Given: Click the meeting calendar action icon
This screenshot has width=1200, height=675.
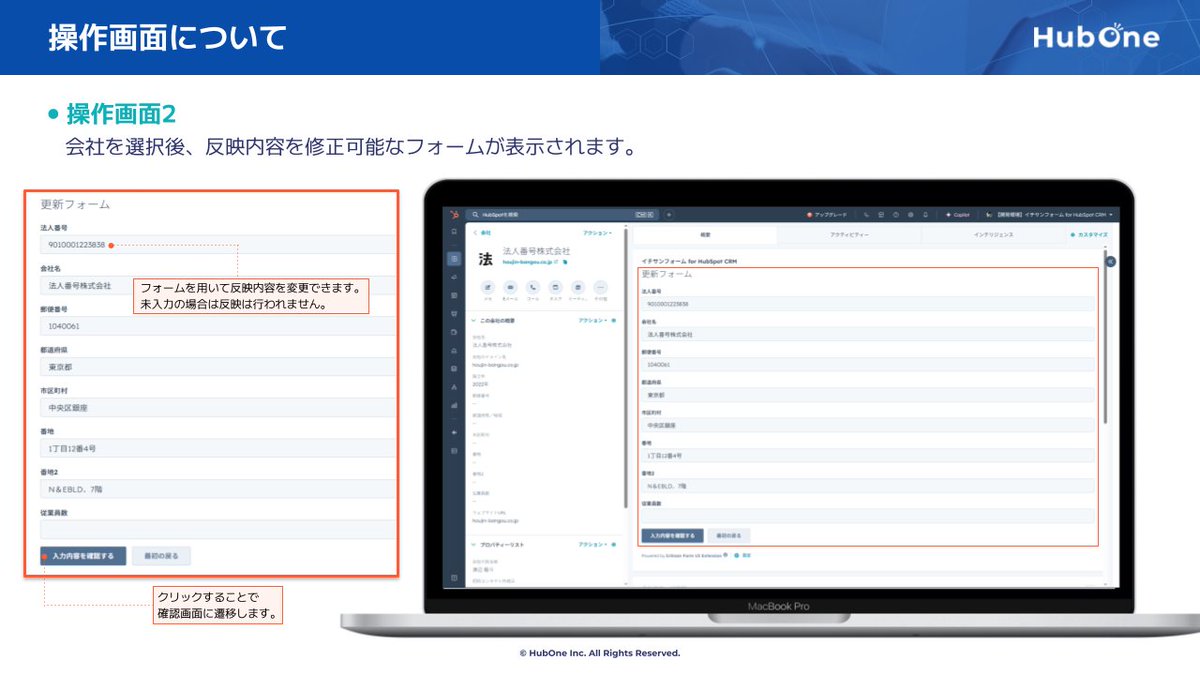Looking at the screenshot, I should (x=578, y=287).
